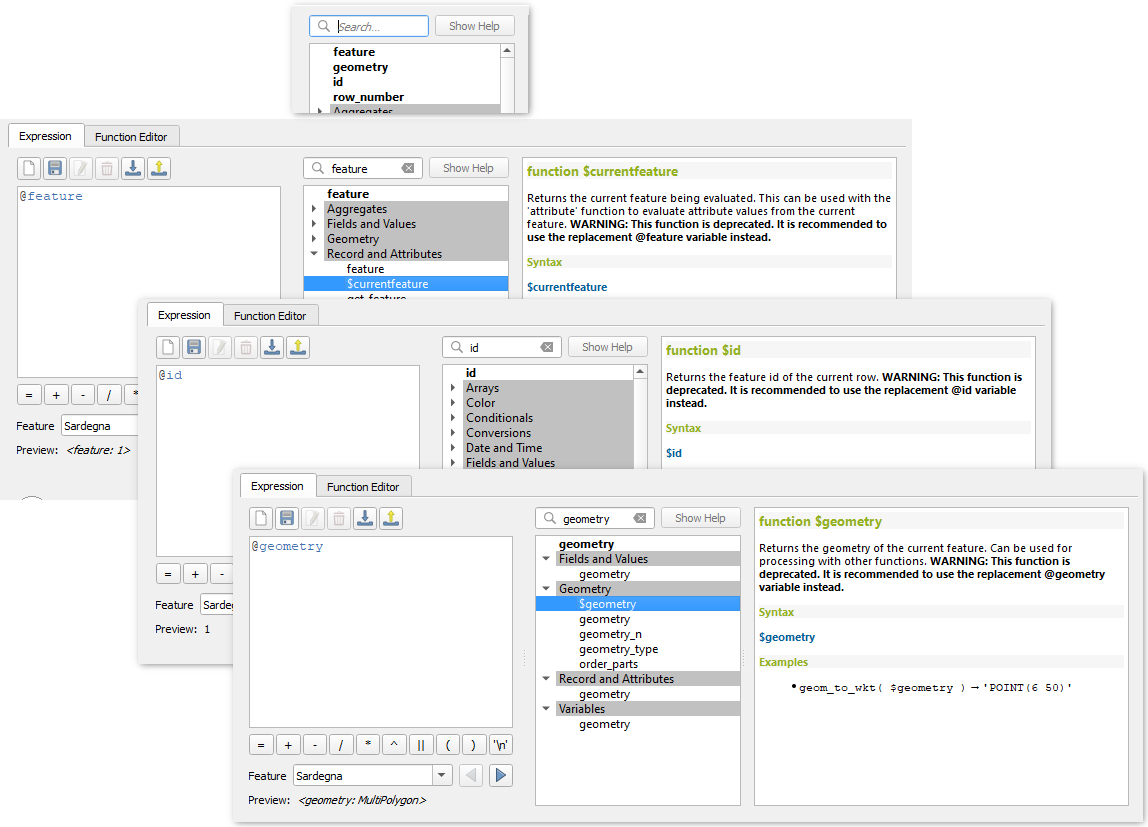Open the Feature dropdown showing Sardegna
Viewport: 1148px width, 827px height.
pyautogui.click(x=442, y=775)
